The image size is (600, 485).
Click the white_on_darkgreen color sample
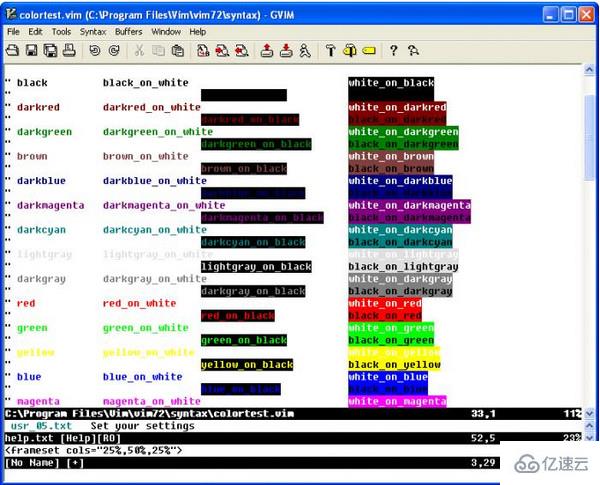click(x=403, y=132)
